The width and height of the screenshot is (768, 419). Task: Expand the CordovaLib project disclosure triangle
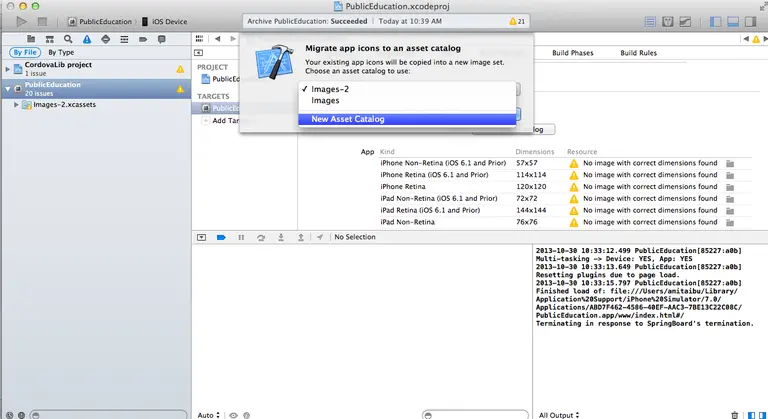7,69
